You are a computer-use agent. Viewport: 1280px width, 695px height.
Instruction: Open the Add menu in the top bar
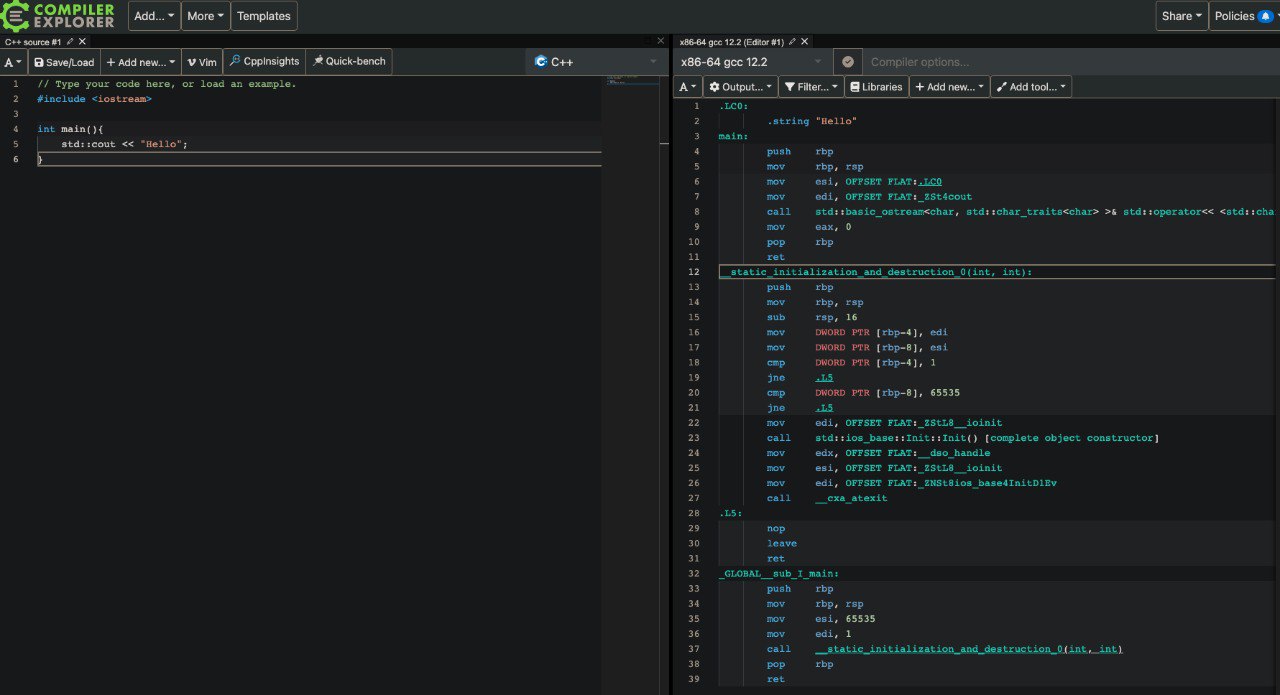[x=153, y=16]
